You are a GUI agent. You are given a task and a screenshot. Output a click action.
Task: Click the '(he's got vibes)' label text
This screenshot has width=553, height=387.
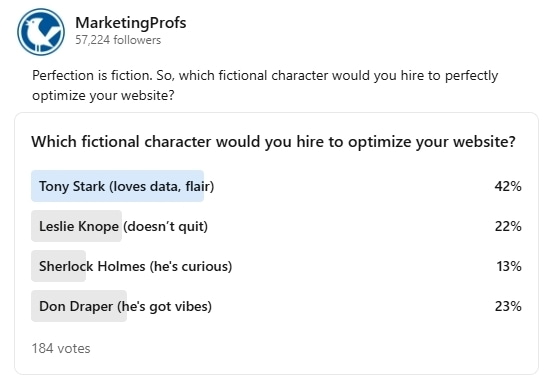(164, 306)
